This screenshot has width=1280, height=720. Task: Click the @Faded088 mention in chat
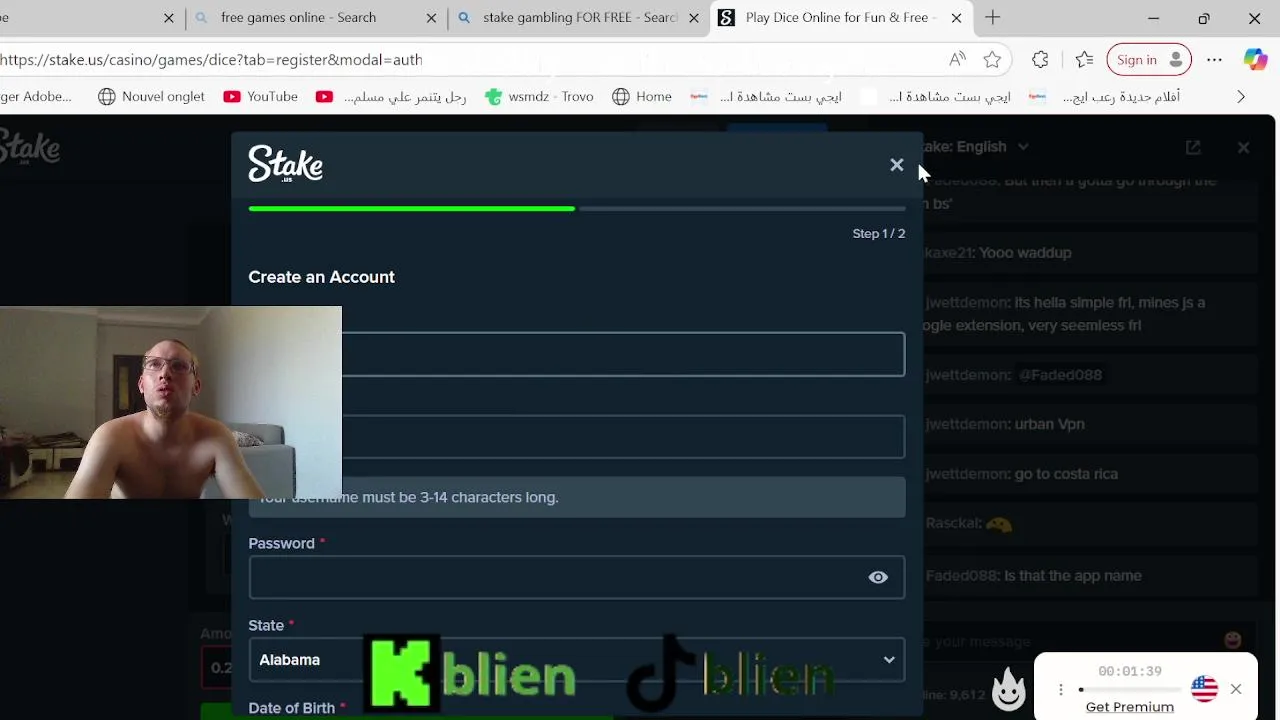[1059, 375]
